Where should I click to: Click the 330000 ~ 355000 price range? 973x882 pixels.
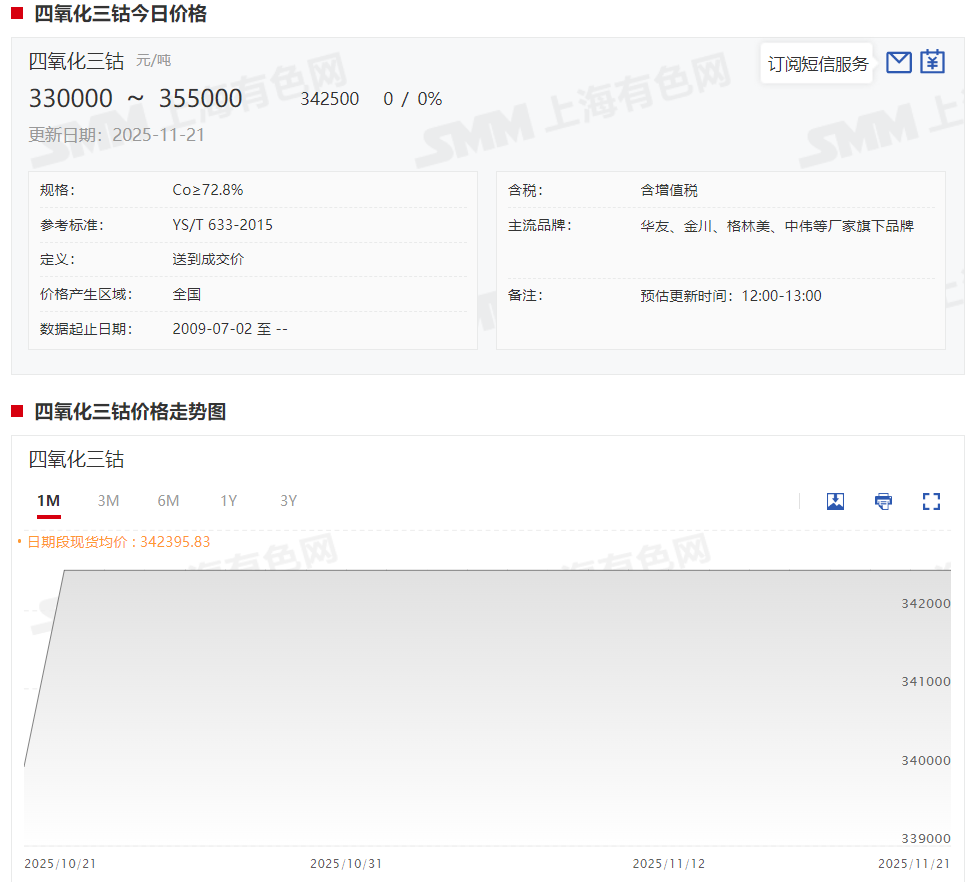[135, 99]
